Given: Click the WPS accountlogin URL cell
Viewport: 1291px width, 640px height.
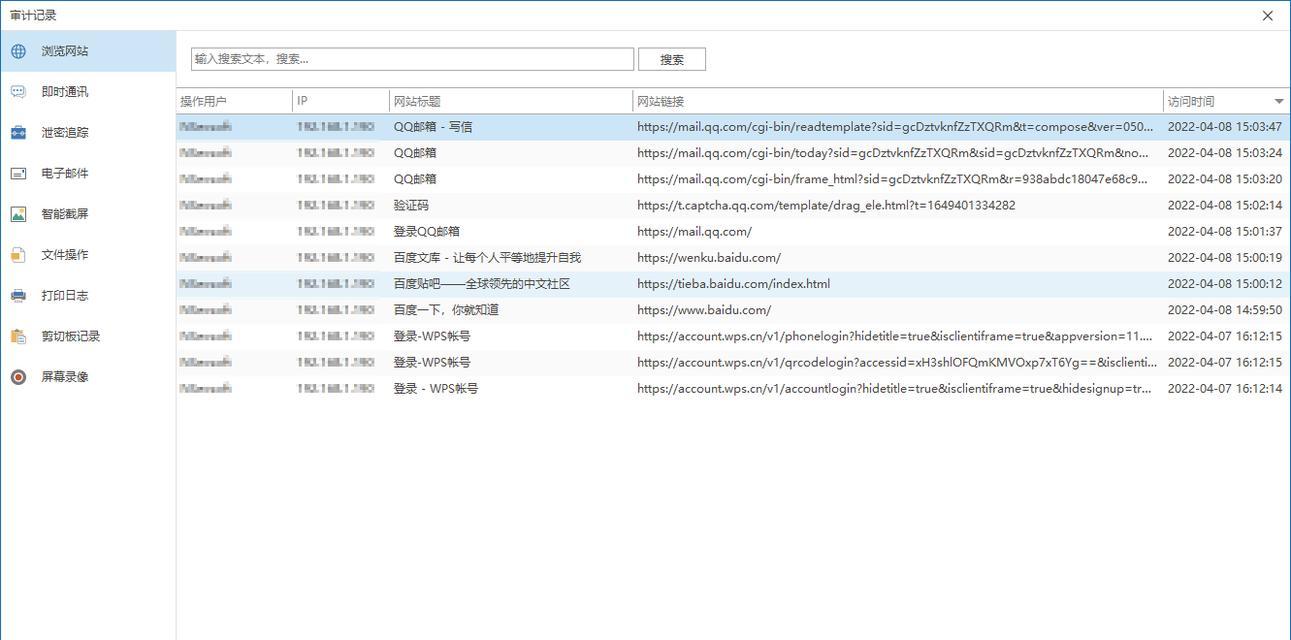Looking at the screenshot, I should click(895, 388).
